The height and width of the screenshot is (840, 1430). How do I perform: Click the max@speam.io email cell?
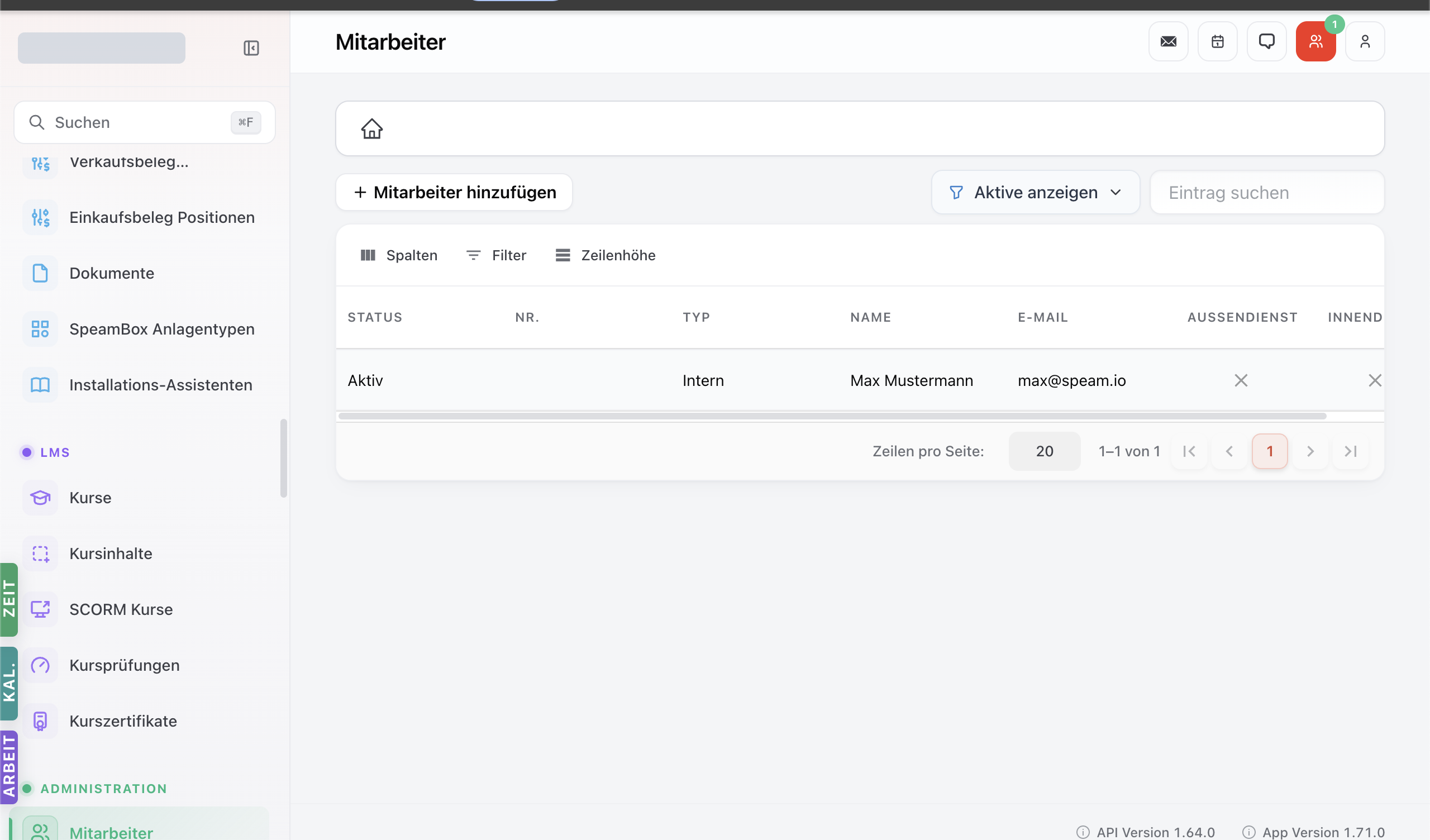click(x=1071, y=380)
